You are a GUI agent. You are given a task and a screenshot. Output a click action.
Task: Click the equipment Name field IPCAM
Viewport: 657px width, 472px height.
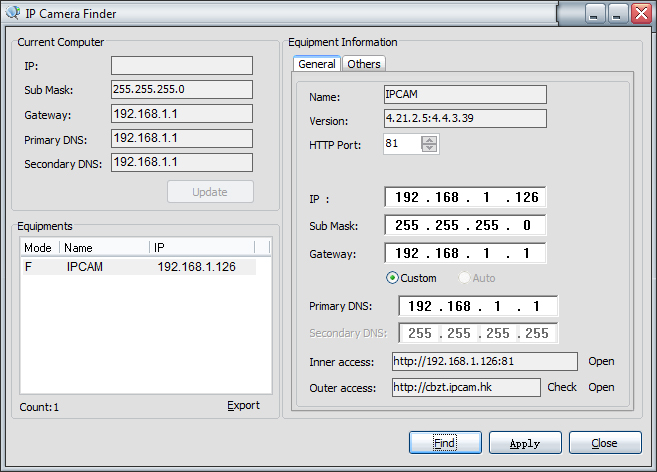(x=465, y=94)
